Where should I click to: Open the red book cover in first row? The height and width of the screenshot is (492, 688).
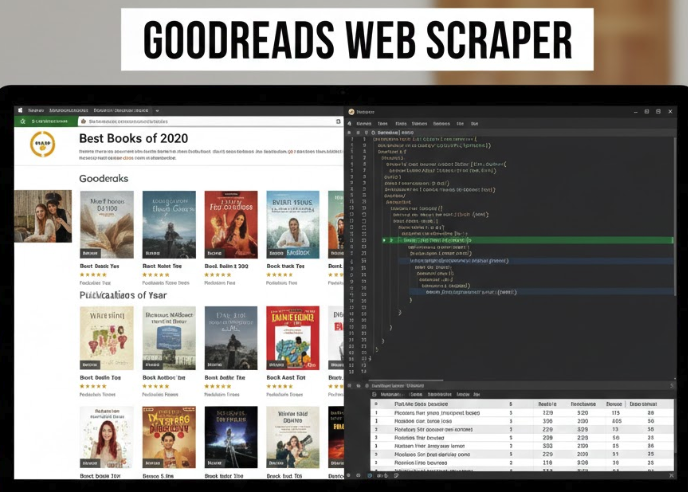coord(230,225)
